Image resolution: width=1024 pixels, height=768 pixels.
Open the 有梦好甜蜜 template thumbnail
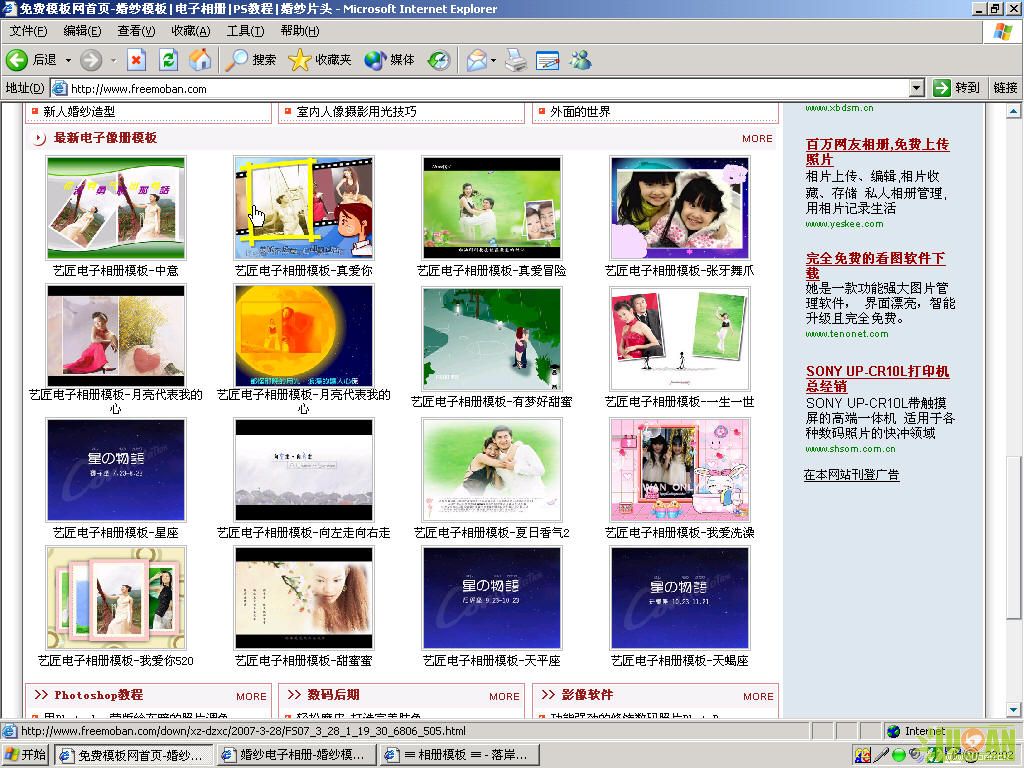[x=492, y=338]
